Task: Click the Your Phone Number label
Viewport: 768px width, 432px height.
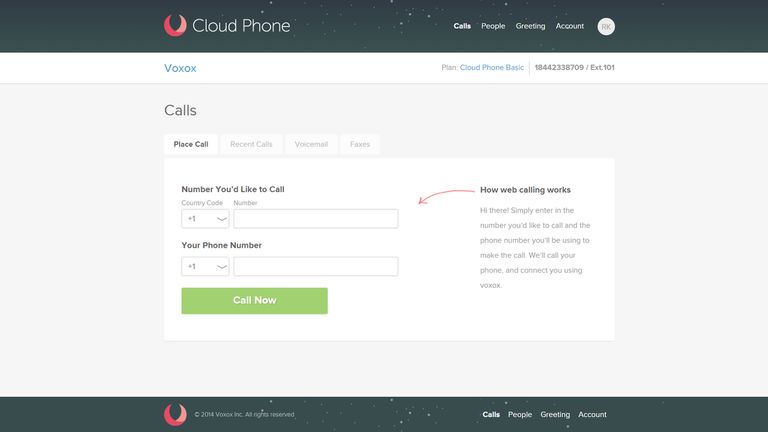Action: 221,245
